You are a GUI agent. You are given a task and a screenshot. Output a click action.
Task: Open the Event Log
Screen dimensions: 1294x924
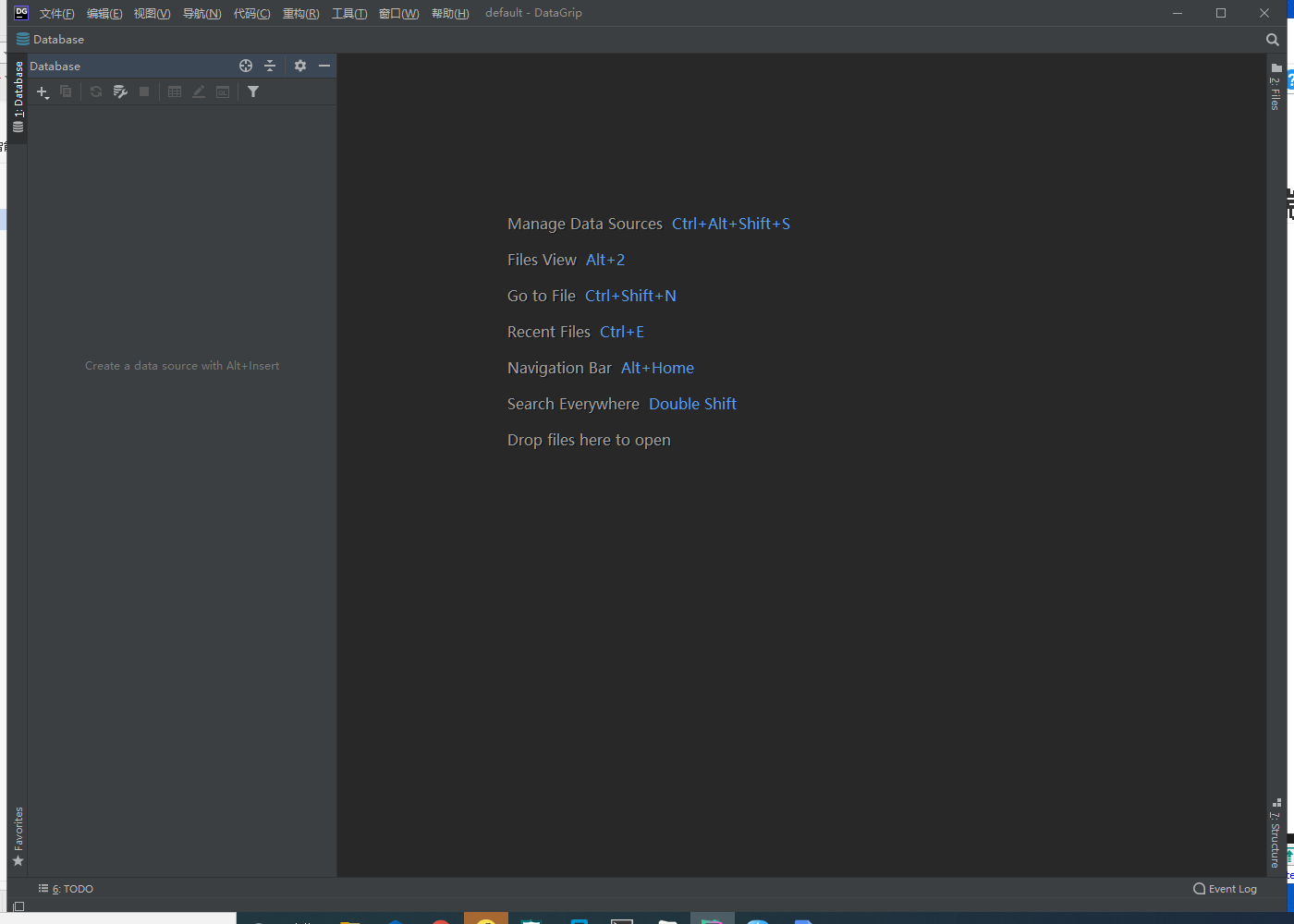coord(1225,889)
